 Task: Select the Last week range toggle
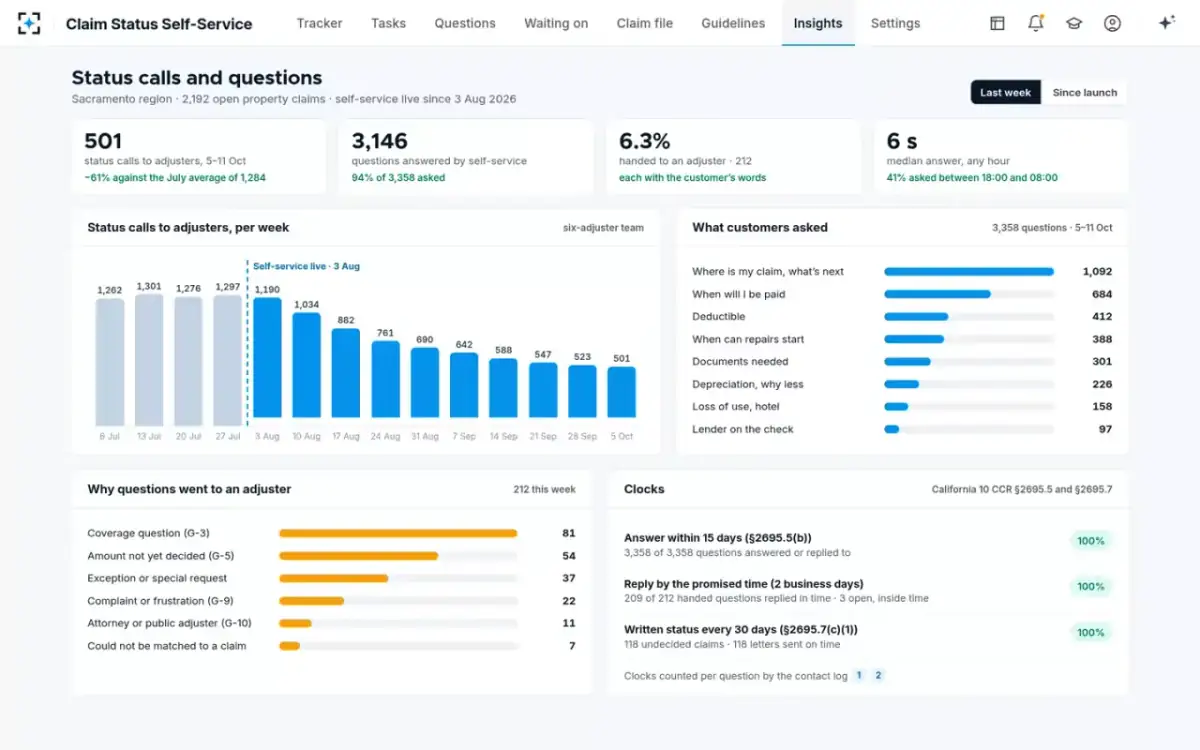point(1005,92)
